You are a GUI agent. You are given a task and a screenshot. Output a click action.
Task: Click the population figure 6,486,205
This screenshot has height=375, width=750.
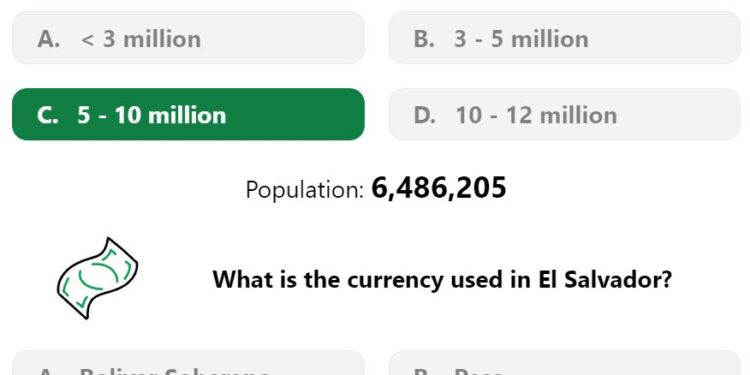(439, 188)
